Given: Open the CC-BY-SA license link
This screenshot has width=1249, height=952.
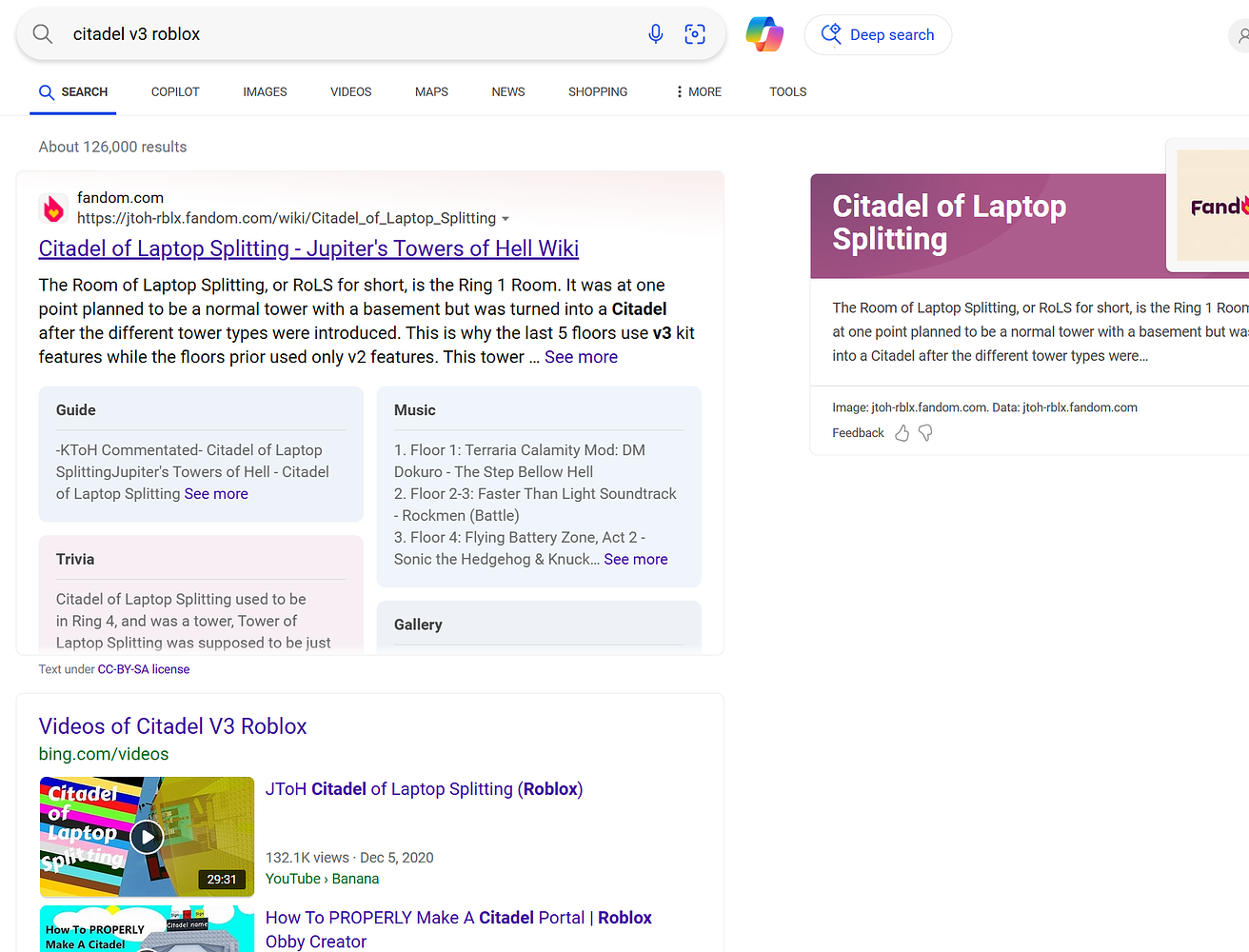Looking at the screenshot, I should [144, 669].
